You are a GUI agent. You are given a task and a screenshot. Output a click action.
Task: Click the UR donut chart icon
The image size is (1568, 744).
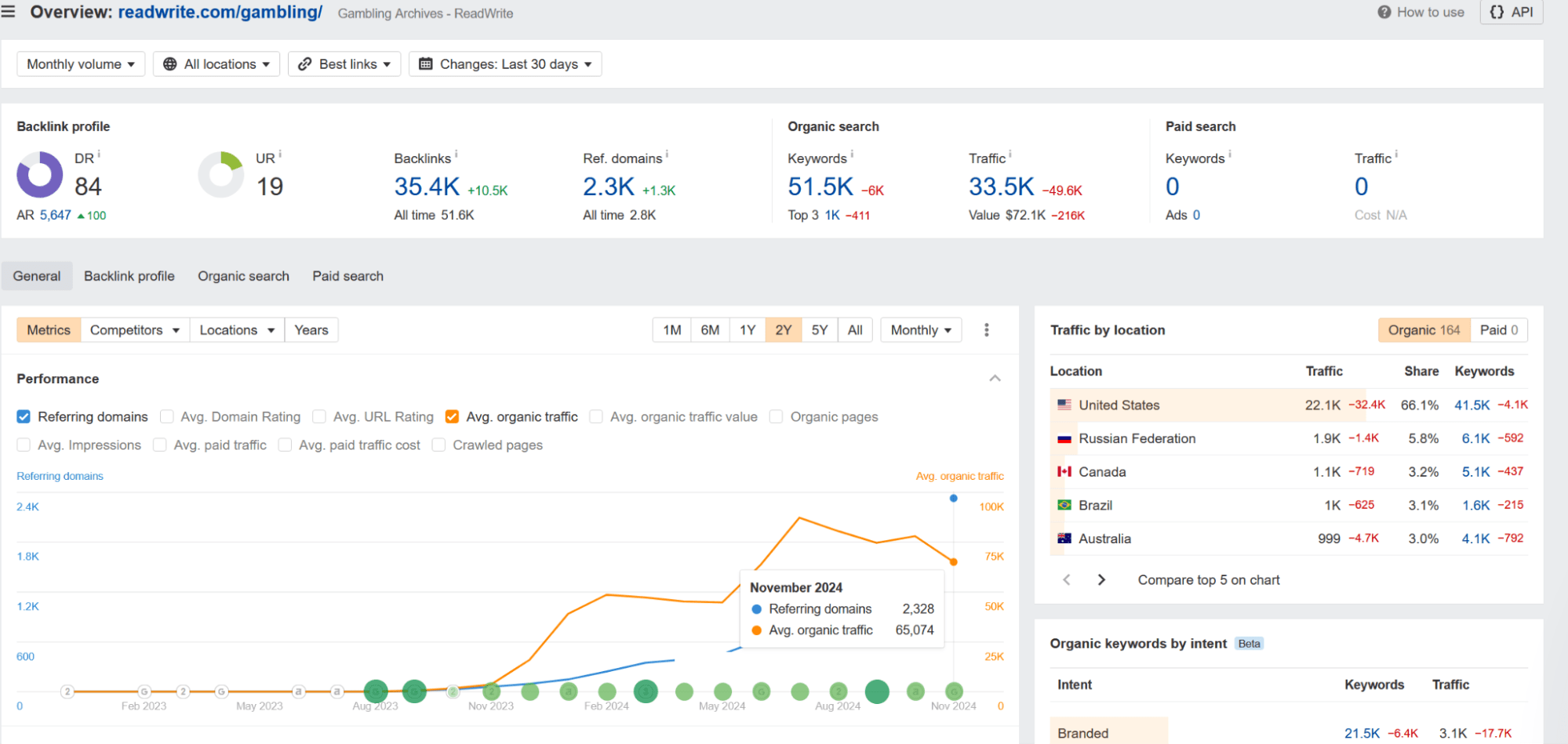click(x=221, y=175)
